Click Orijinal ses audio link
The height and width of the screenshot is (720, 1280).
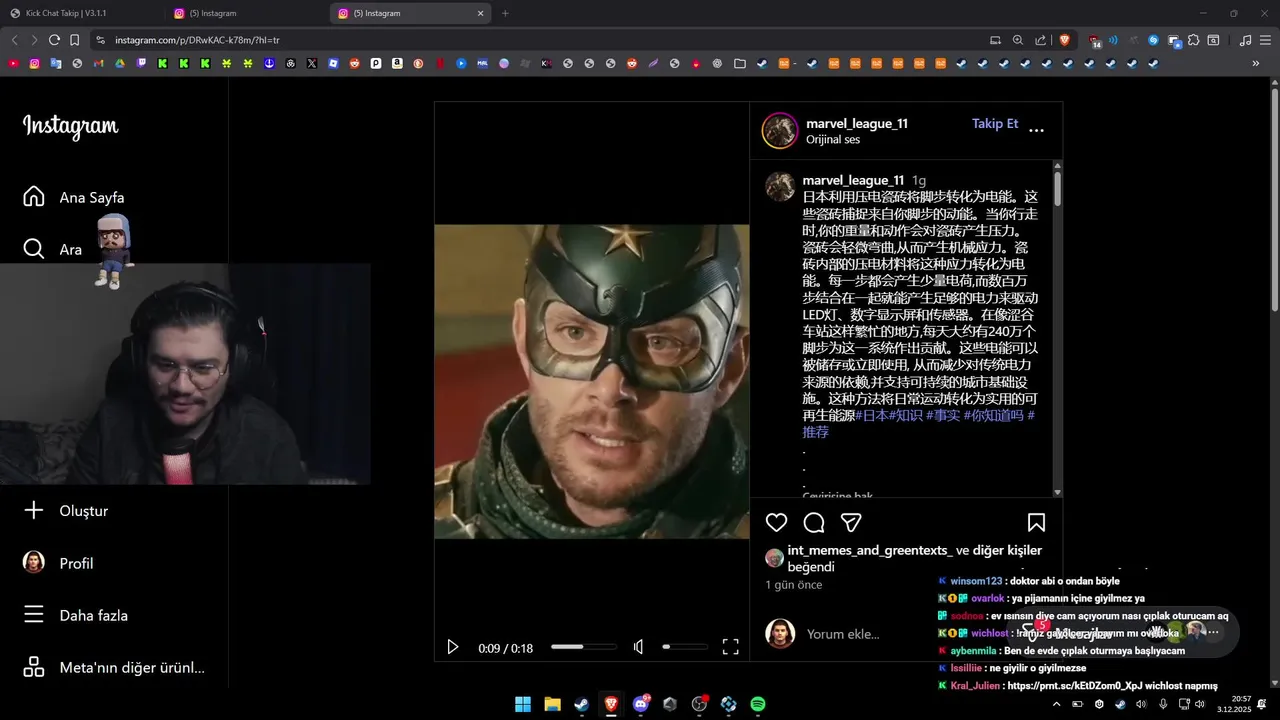[833, 140]
